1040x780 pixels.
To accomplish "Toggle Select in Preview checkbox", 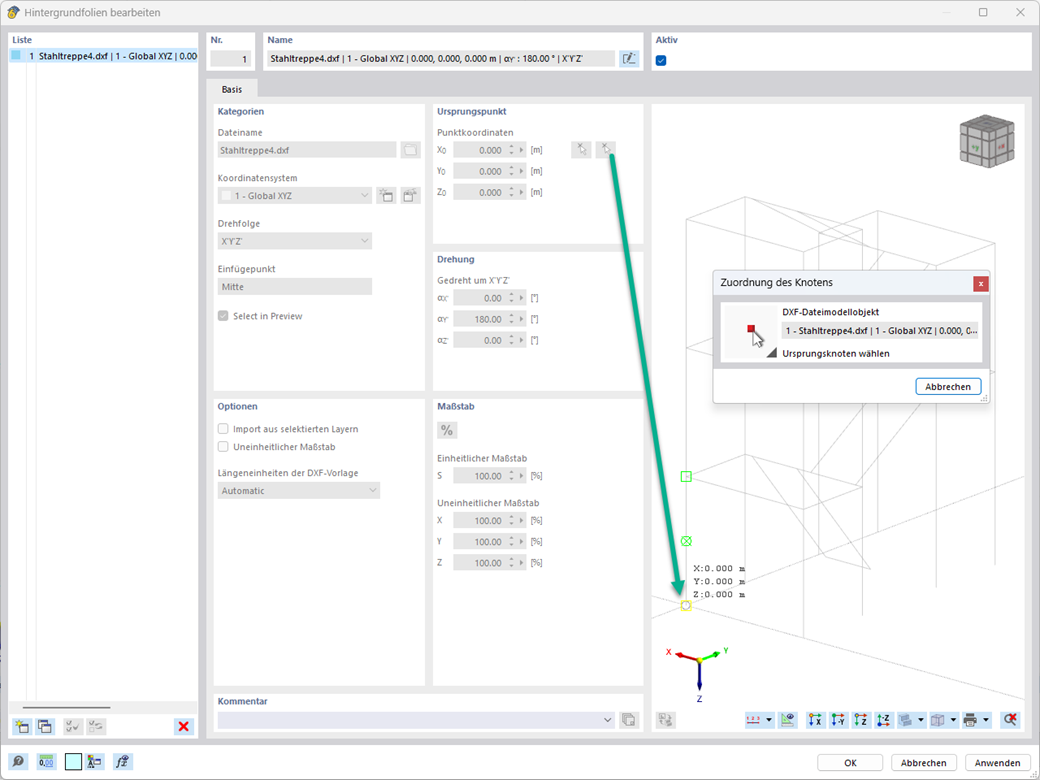I will (223, 316).
